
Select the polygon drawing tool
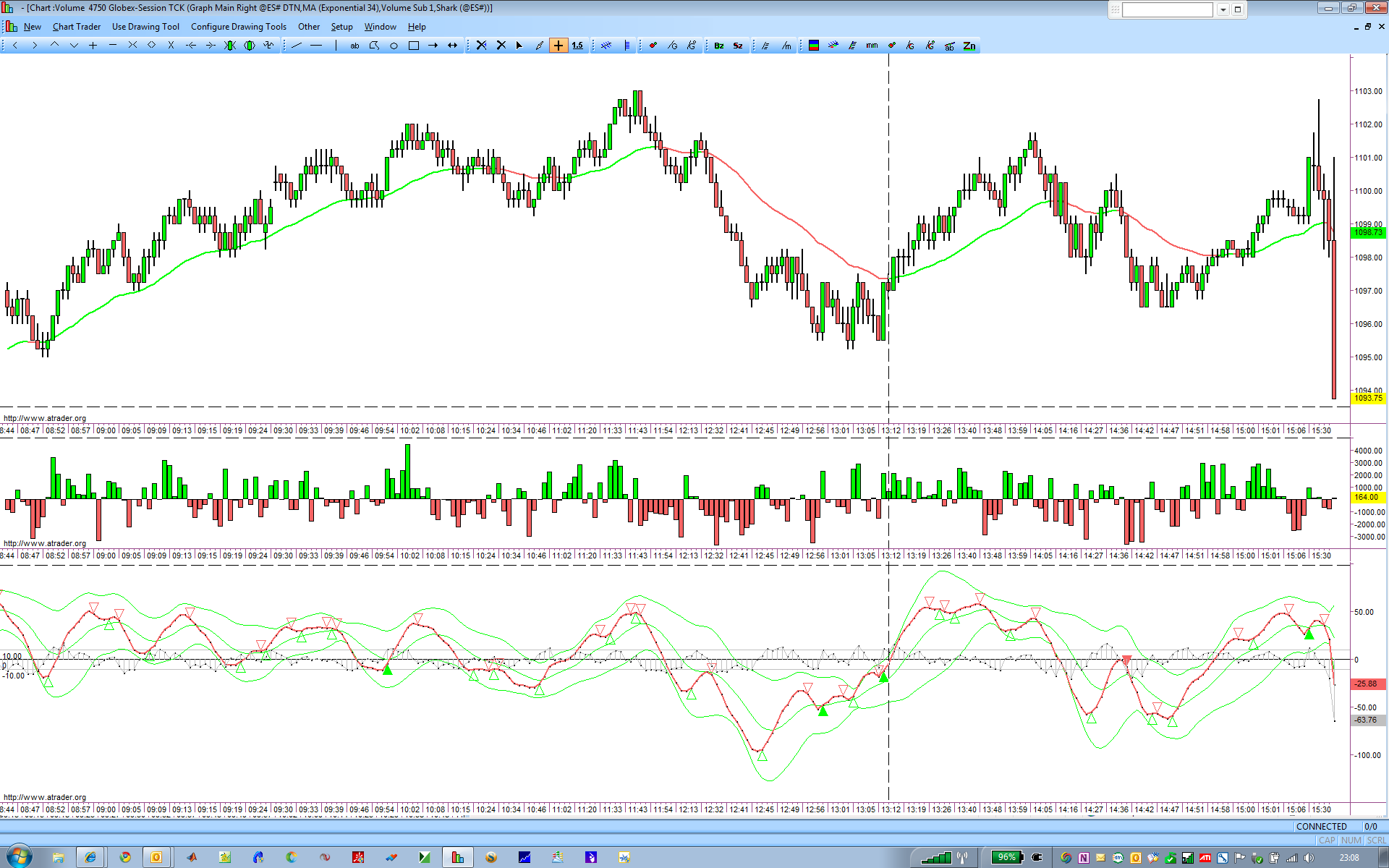coord(374,46)
